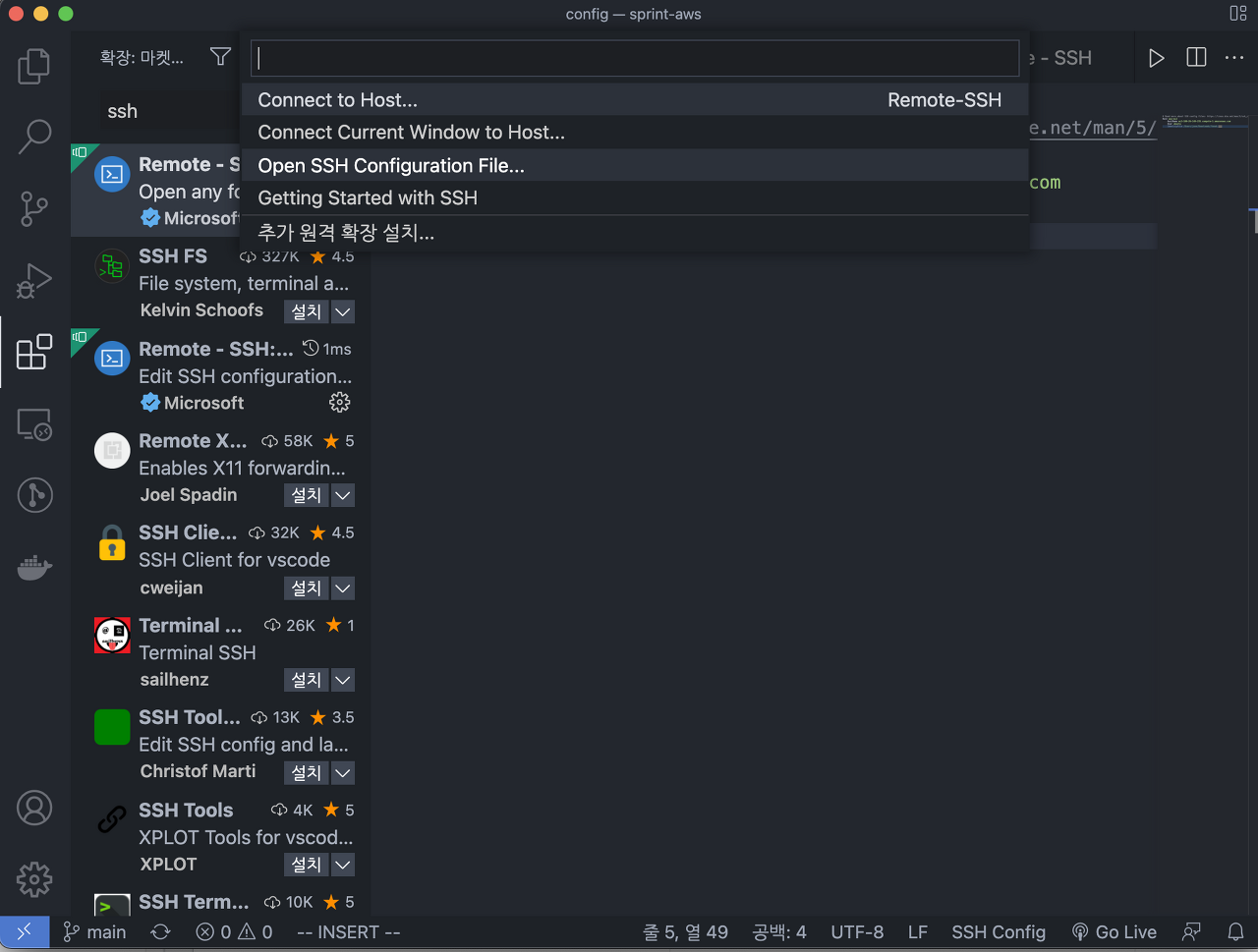The height and width of the screenshot is (952, 1258).
Task: Expand SSH FS install dropdown arrow
Action: point(343,311)
